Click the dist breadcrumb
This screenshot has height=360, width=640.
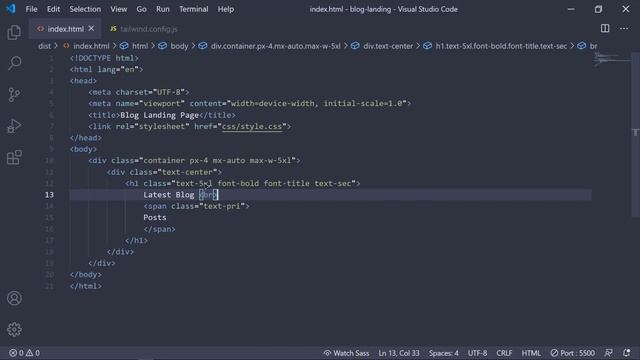(44, 46)
